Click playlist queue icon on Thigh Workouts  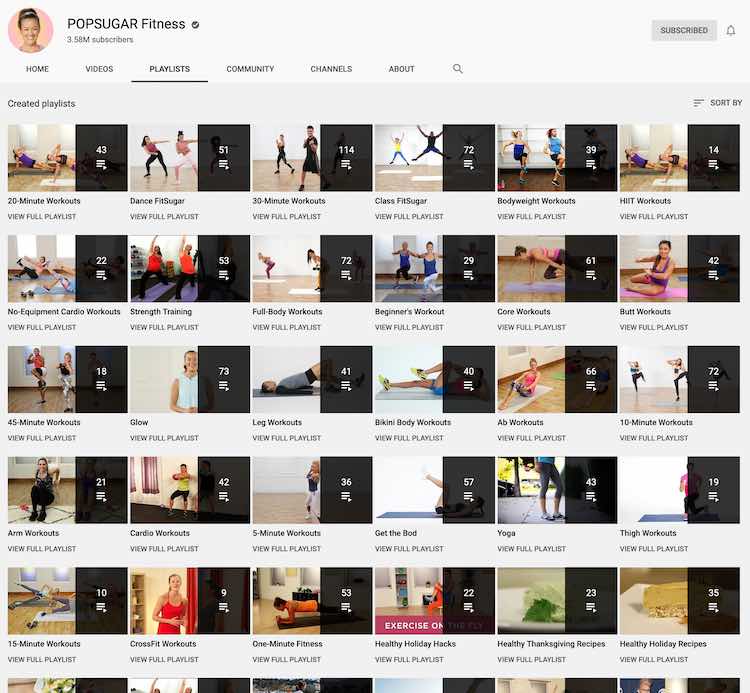click(x=714, y=497)
